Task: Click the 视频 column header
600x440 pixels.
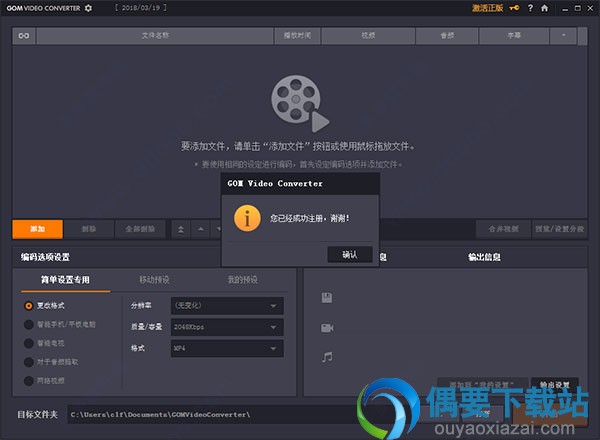Action: 368,36
